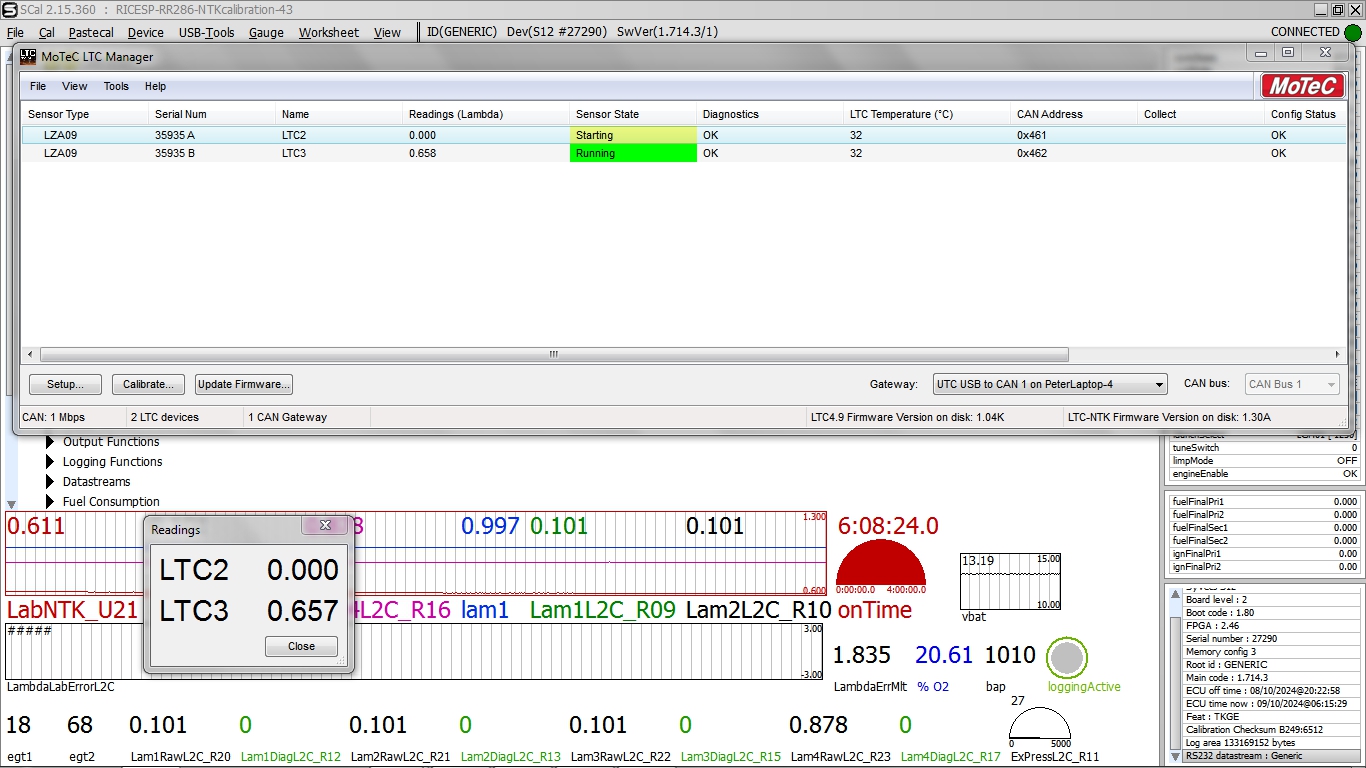The width and height of the screenshot is (1366, 768).
Task: Open the SCal Cal menu
Action: (x=47, y=32)
